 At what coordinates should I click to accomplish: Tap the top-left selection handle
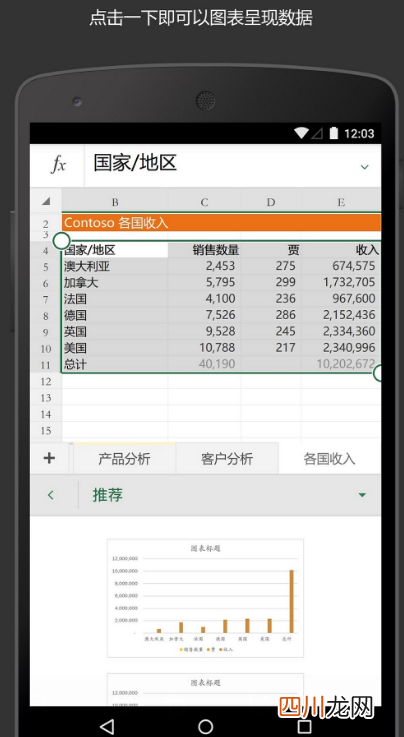click(62, 241)
